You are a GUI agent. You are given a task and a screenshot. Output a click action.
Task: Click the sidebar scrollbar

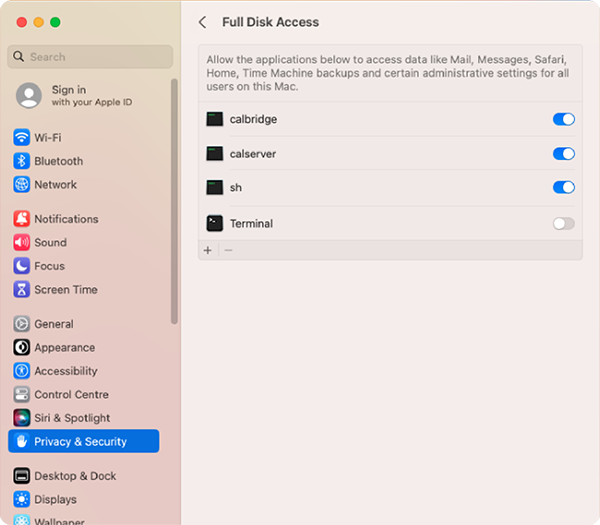tap(175, 200)
